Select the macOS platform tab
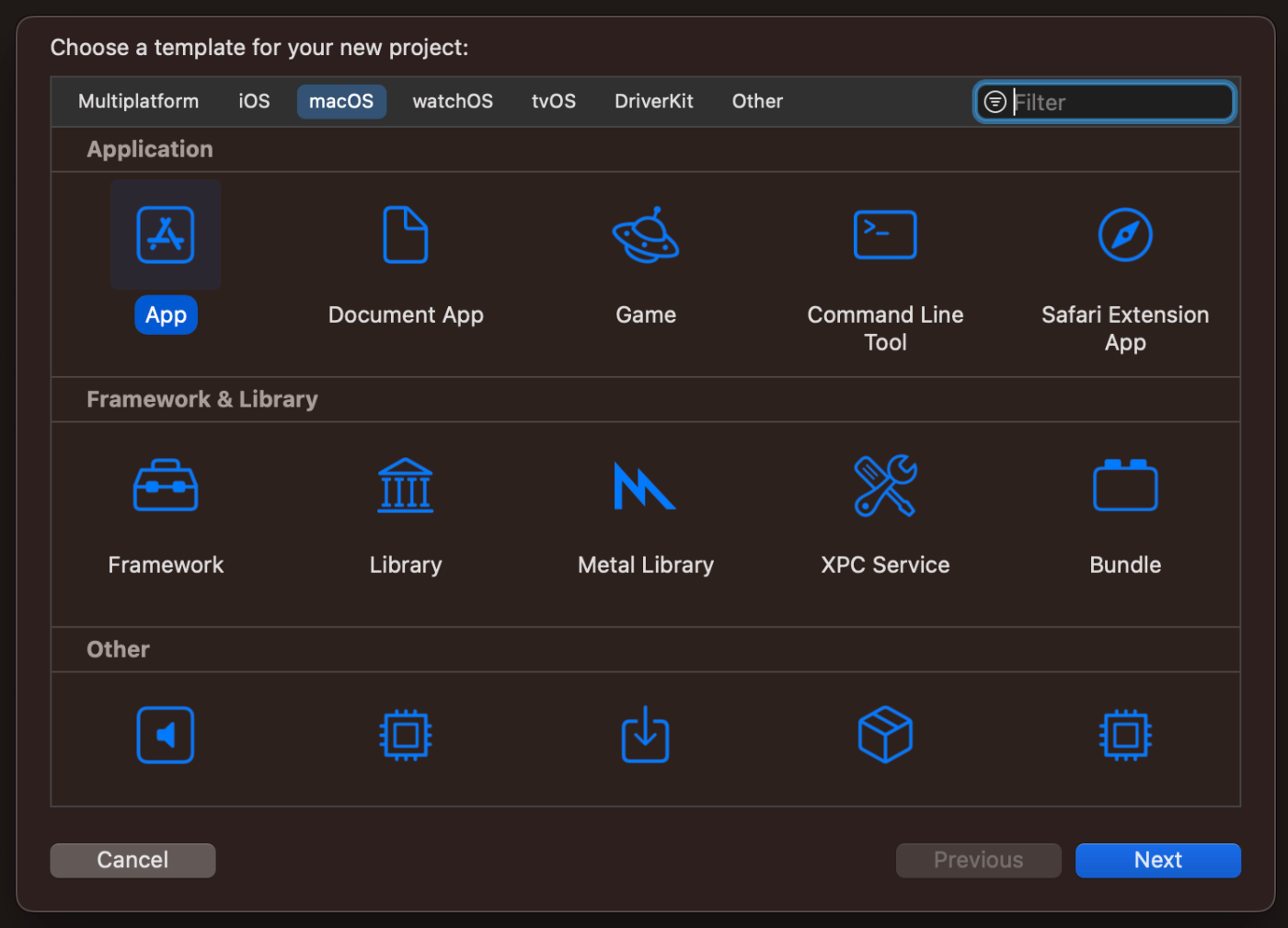The height and width of the screenshot is (928, 1288). click(x=341, y=101)
